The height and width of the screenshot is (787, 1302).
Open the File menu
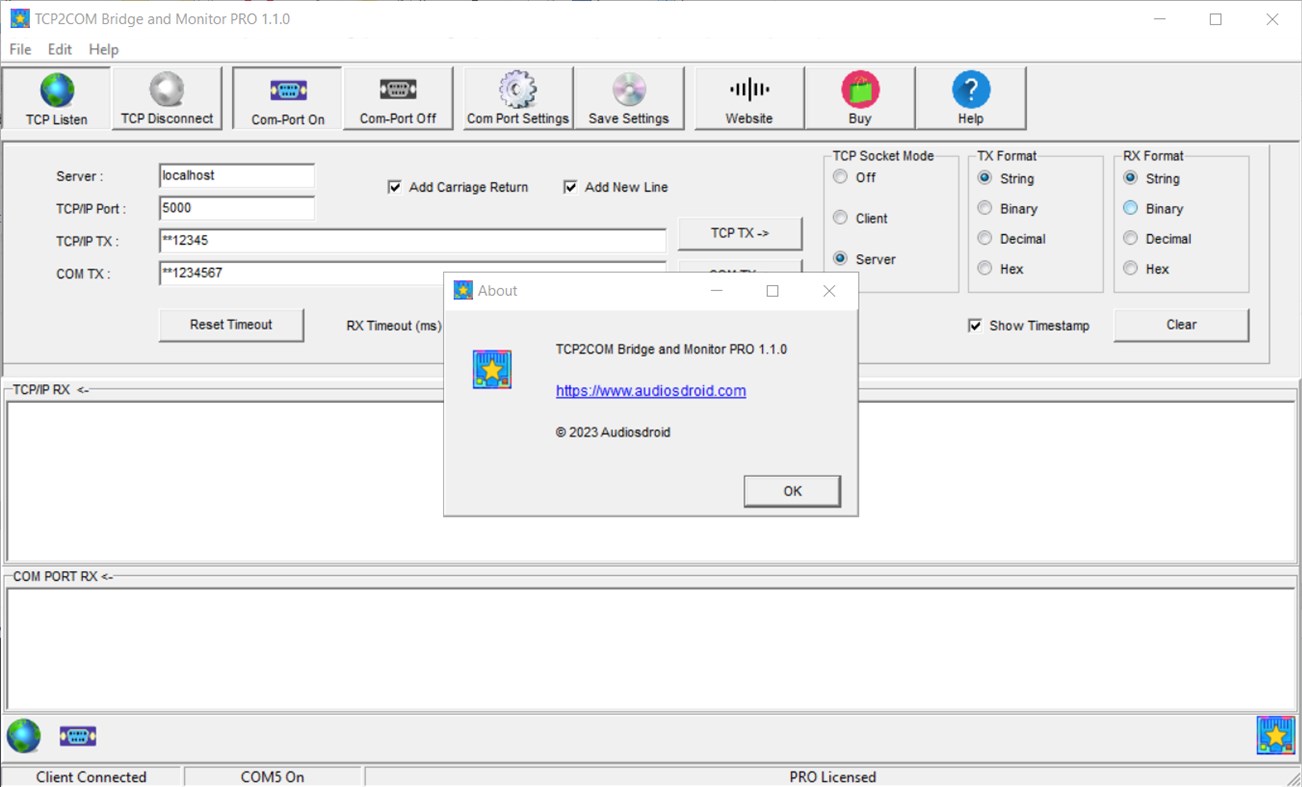click(18, 48)
